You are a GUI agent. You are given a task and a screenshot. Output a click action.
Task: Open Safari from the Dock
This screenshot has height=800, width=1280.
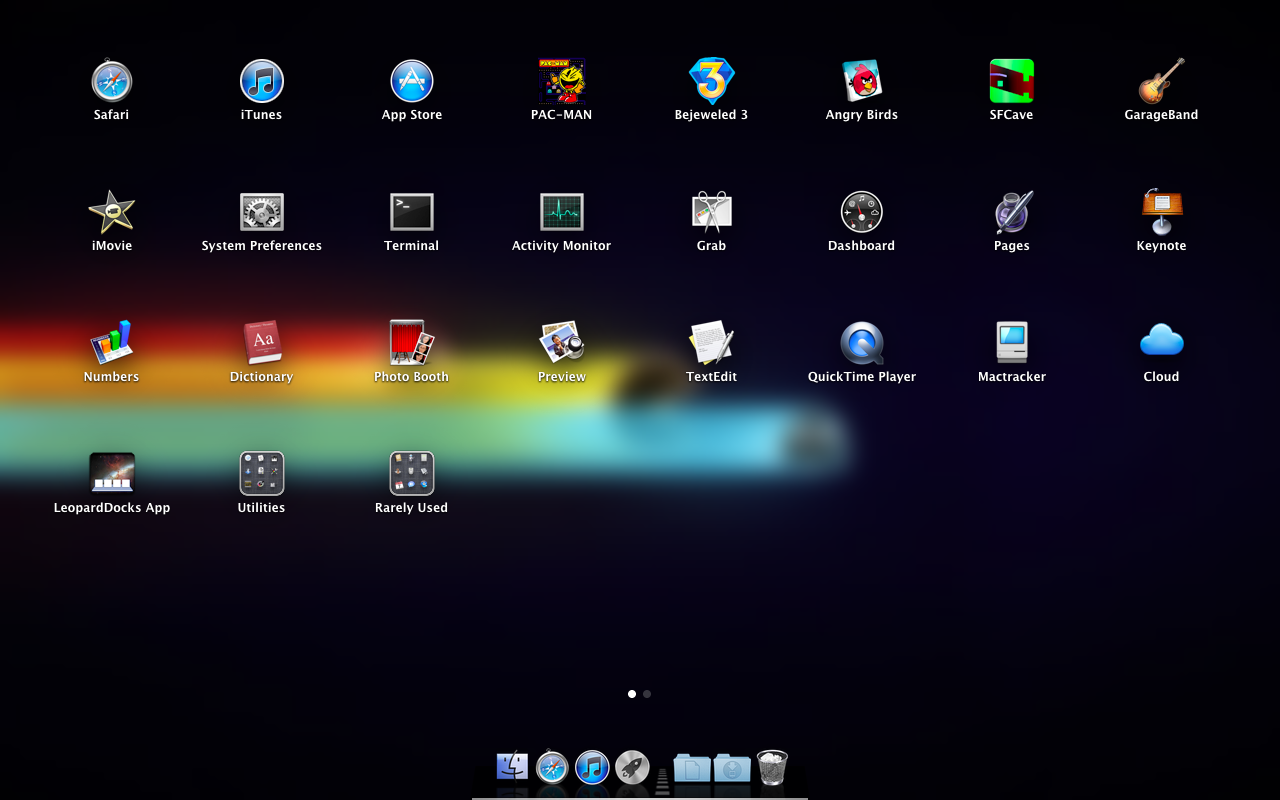[552, 767]
